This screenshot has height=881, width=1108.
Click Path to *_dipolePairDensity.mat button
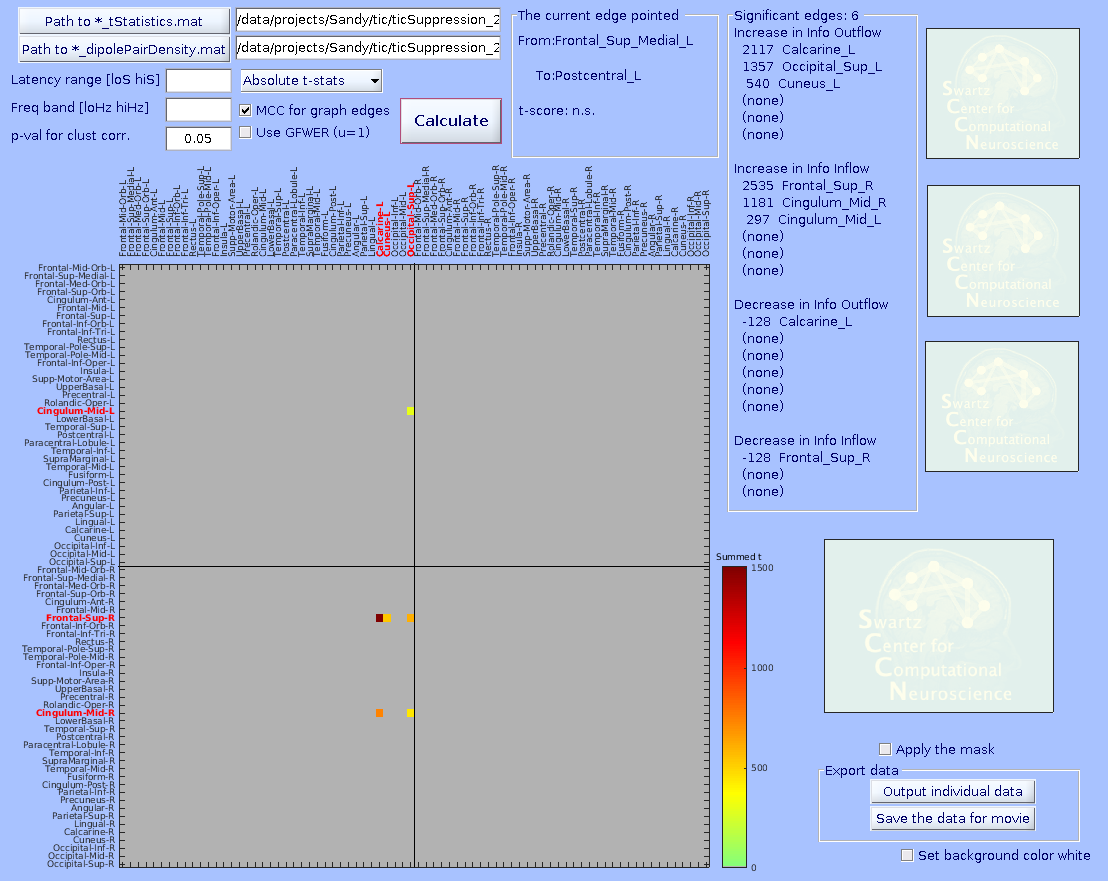point(123,49)
